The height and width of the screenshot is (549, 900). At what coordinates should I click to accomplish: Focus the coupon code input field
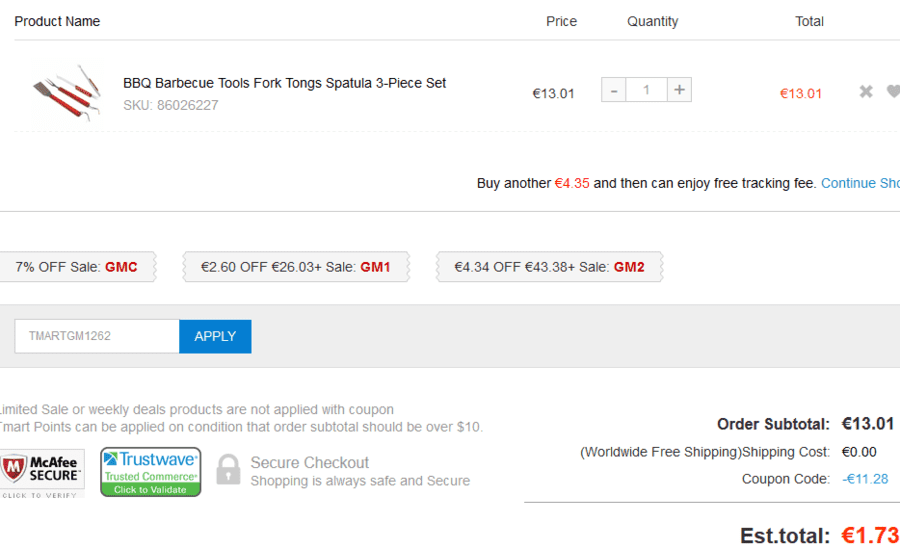tap(97, 337)
